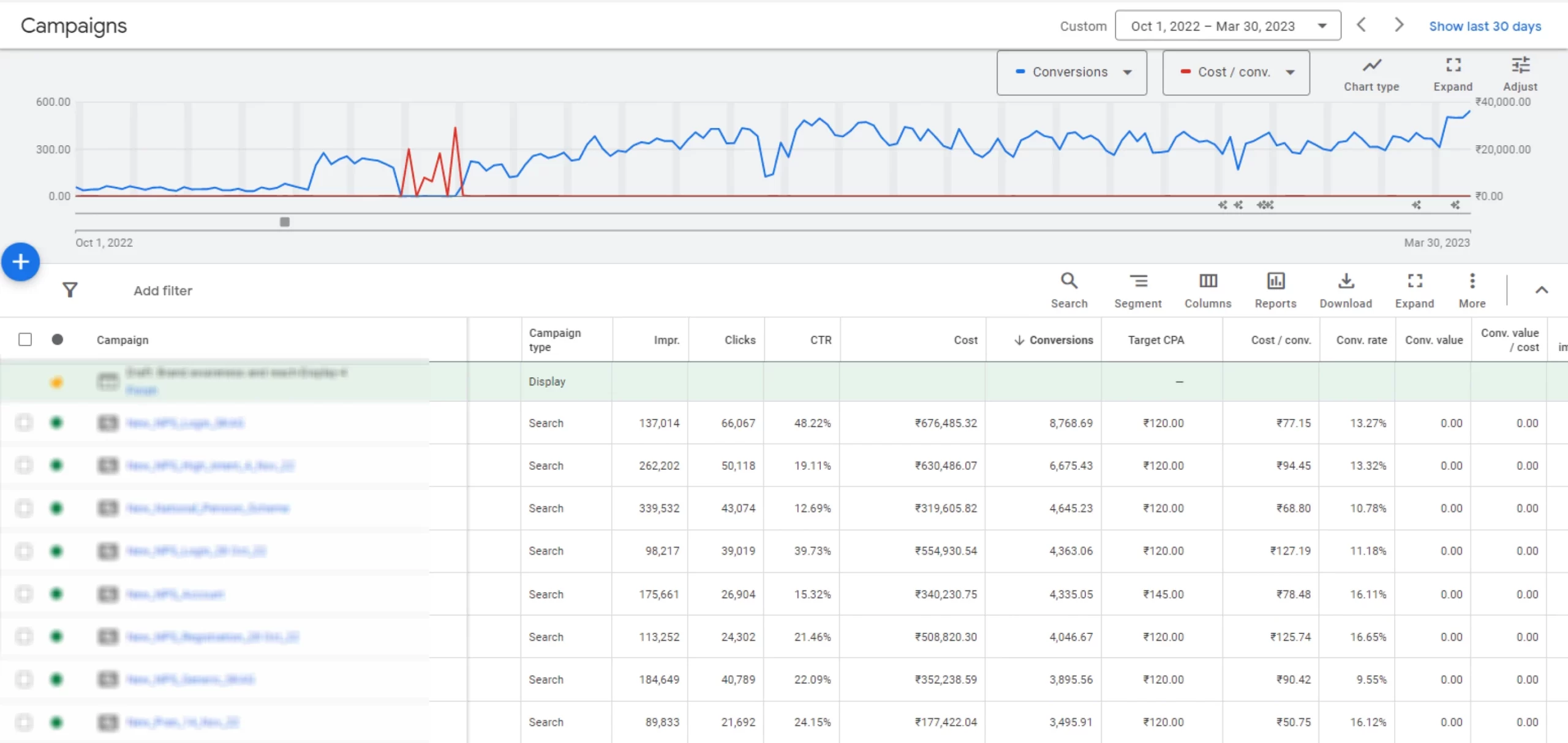Image resolution: width=1568 pixels, height=743 pixels.
Task: Tick the select-all campaigns header checkbox
Action: pyautogui.click(x=25, y=339)
